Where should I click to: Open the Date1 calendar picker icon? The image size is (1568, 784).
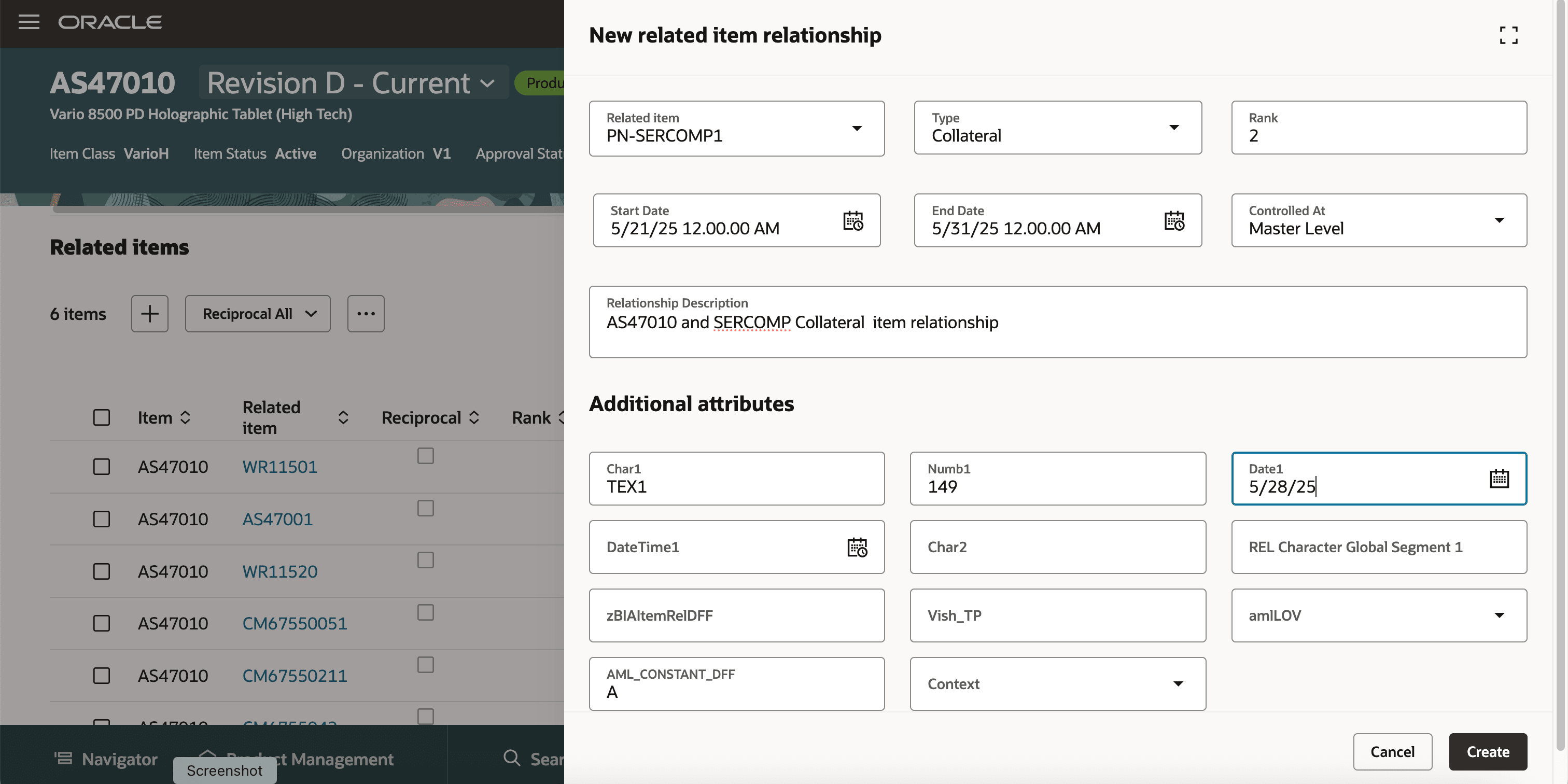coord(1499,479)
